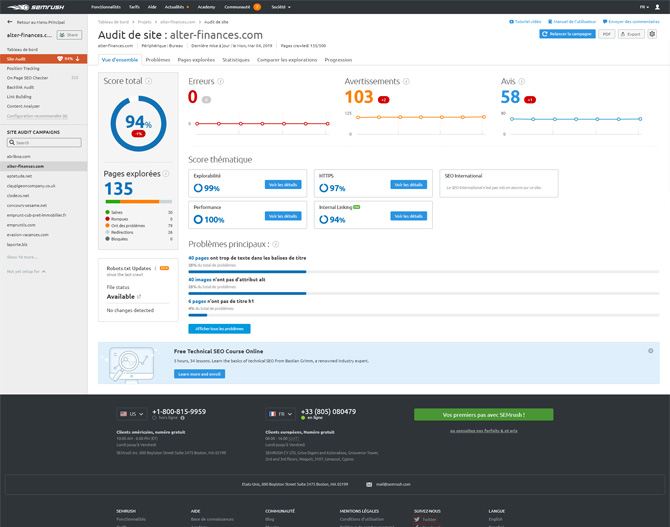Click the pages explorées color breakdown bar
The image size is (670, 527).
click(x=139, y=201)
